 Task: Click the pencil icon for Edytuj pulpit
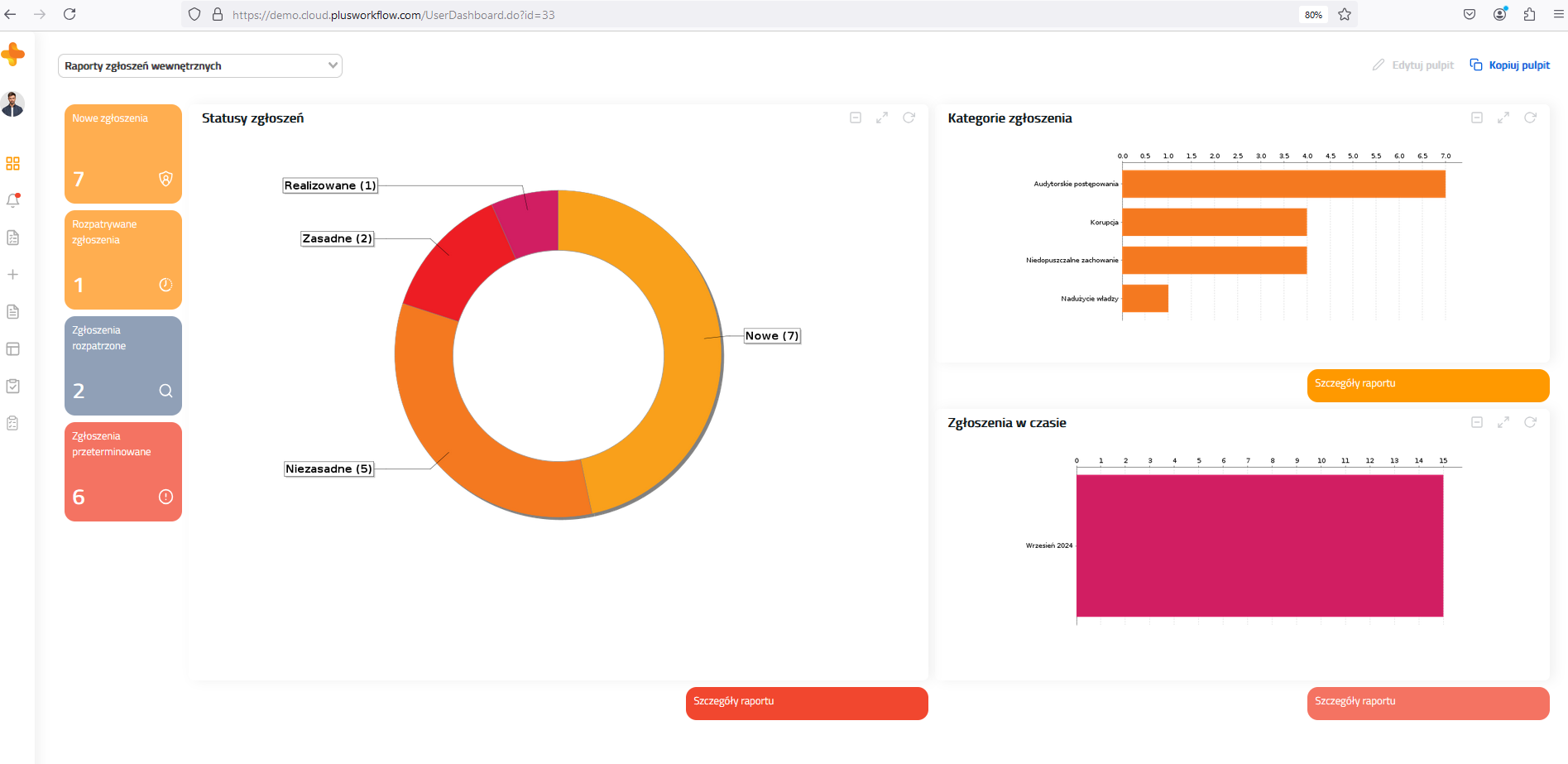point(1378,65)
